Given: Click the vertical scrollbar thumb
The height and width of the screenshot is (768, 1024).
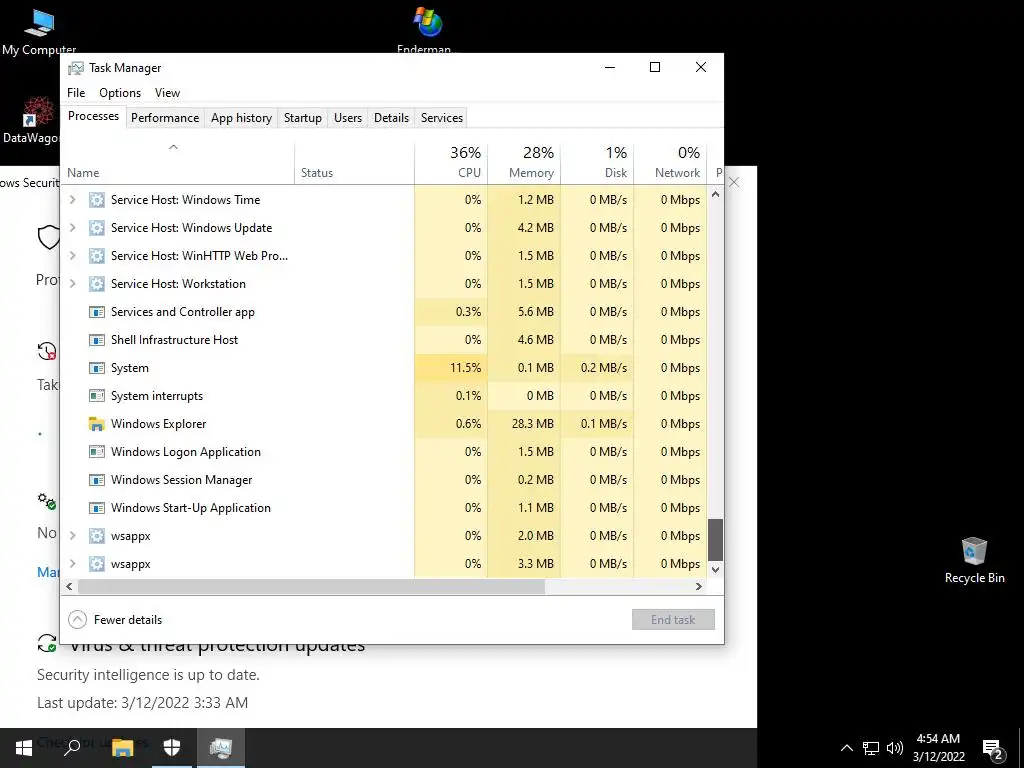Looking at the screenshot, I should 715,539.
